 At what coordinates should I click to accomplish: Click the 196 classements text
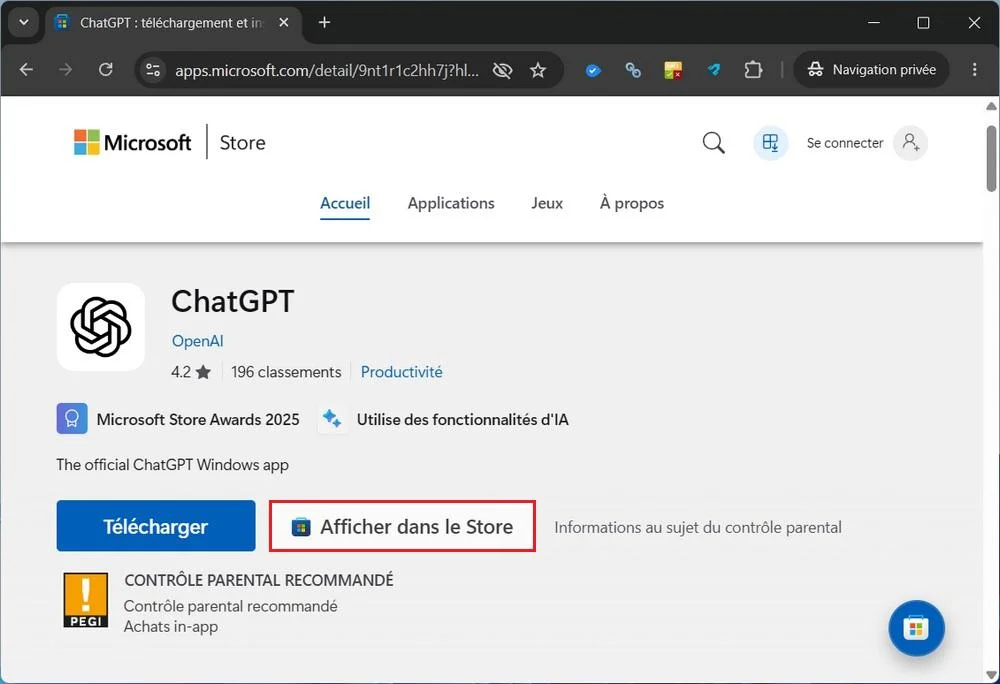pos(286,372)
